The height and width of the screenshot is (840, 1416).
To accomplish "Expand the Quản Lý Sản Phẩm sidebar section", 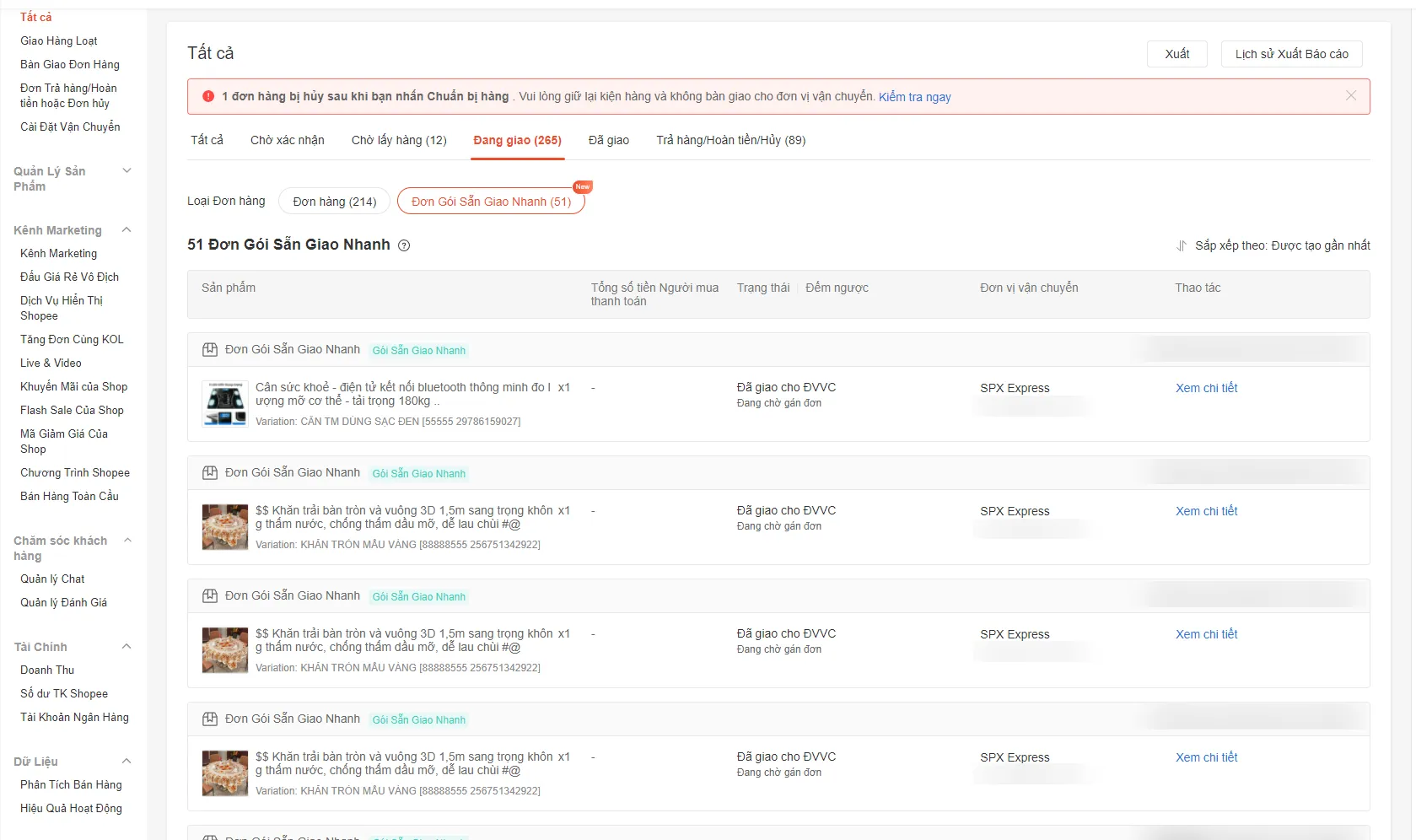I will click(127, 171).
